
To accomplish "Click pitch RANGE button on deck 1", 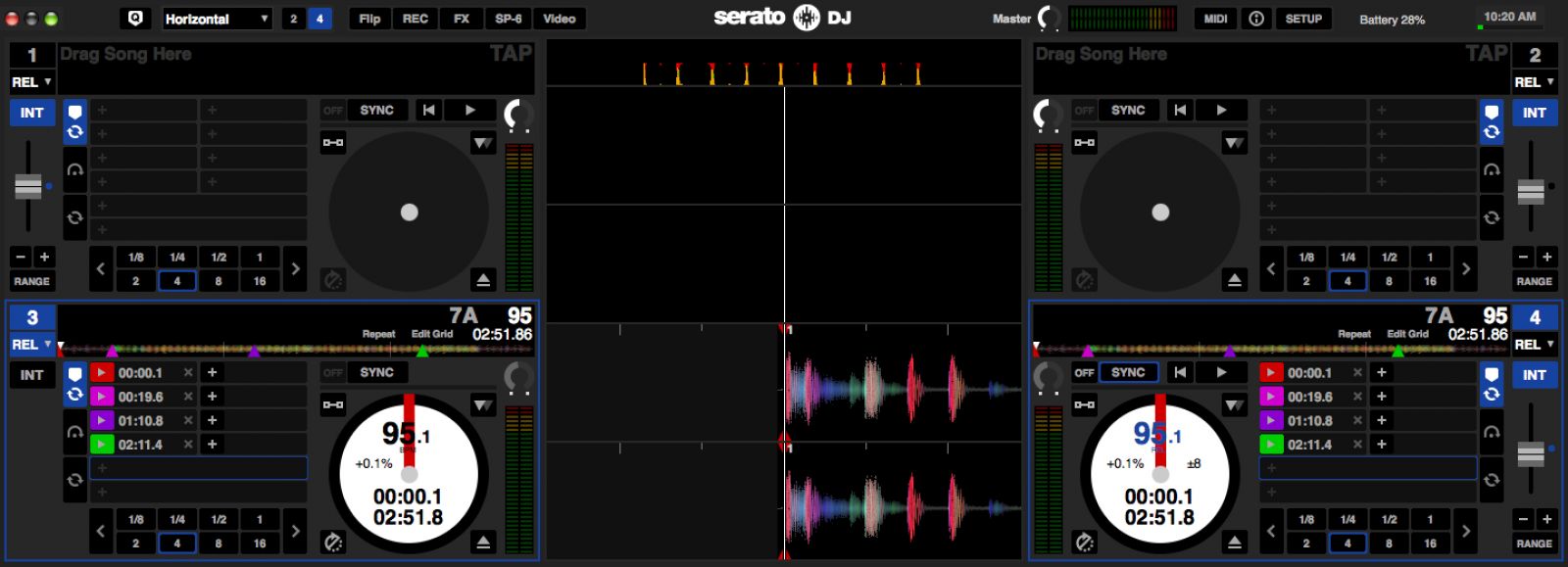I will pos(31,281).
